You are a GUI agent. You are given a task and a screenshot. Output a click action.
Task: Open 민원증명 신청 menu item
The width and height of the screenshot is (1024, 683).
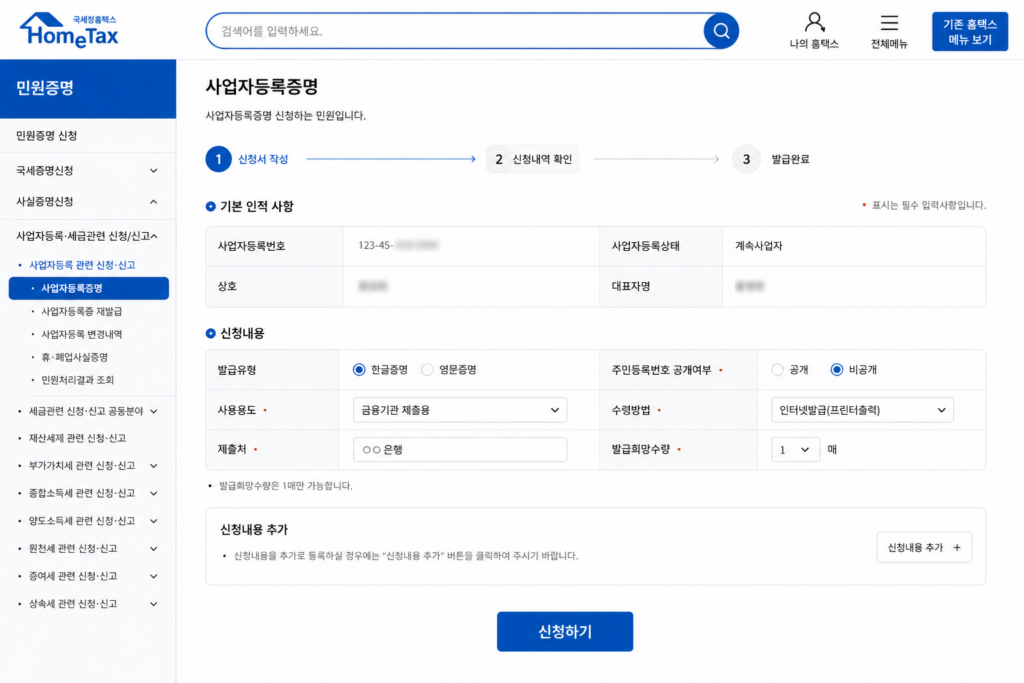[x=46, y=136]
